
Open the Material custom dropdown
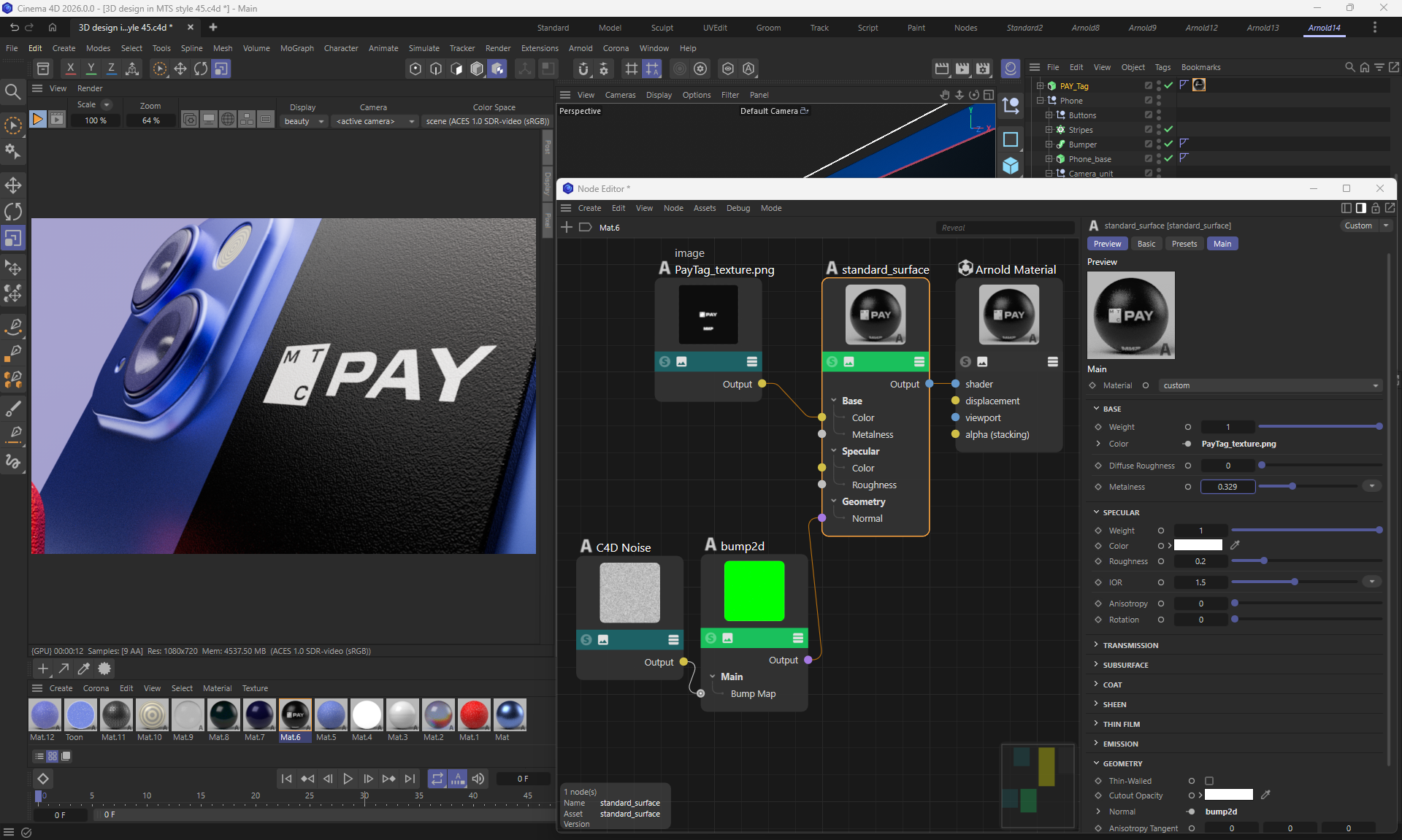pos(1271,385)
